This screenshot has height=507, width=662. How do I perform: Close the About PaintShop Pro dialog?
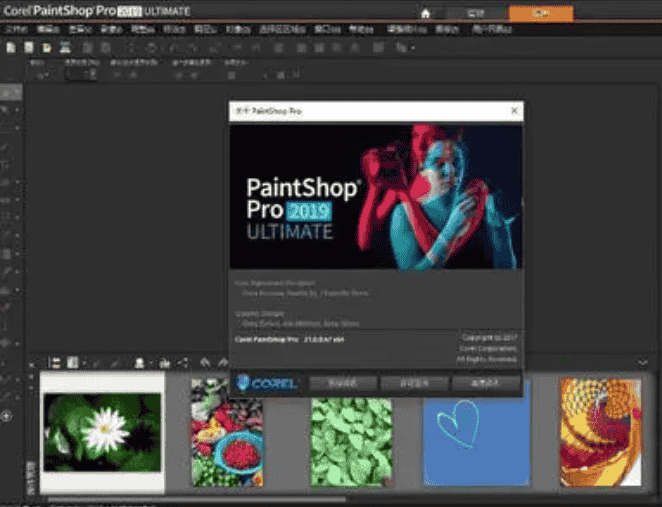coord(514,111)
